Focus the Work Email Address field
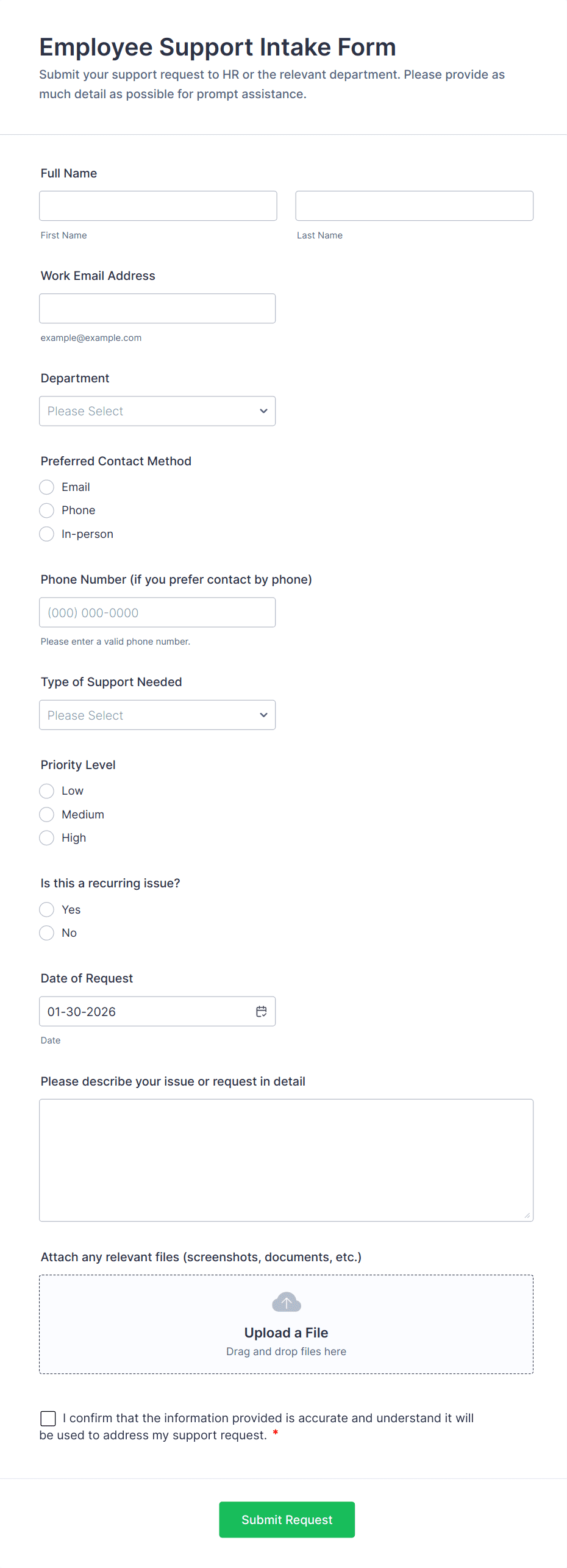Image resolution: width=567 pixels, height=1568 pixels. pos(157,308)
